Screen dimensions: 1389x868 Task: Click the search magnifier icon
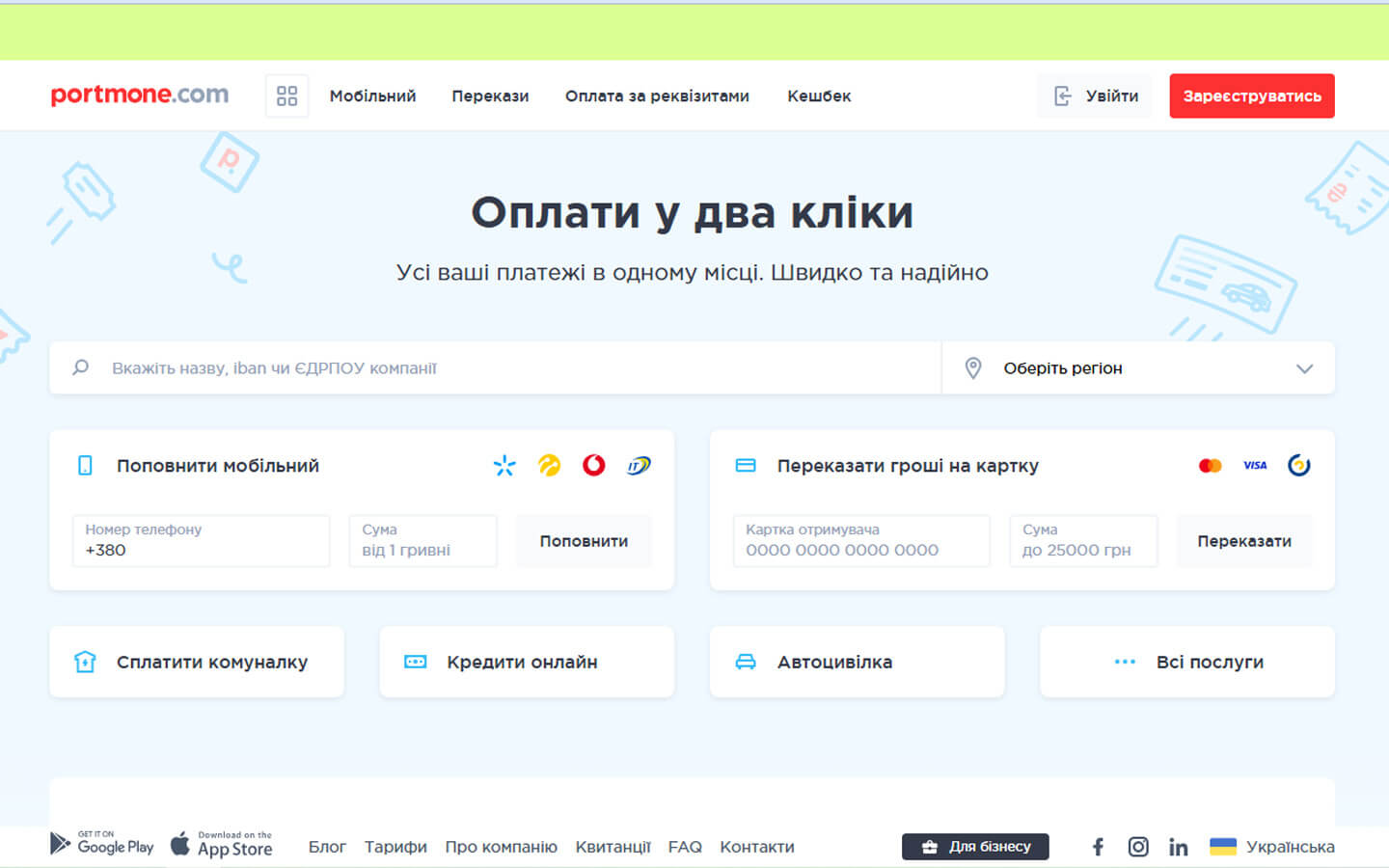pyautogui.click(x=81, y=367)
